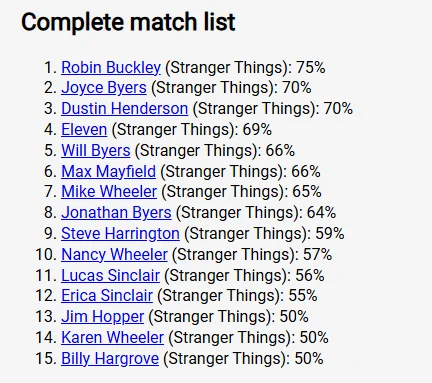Open the Nancy Wheeler link
432x383 pixels.
(x=114, y=254)
